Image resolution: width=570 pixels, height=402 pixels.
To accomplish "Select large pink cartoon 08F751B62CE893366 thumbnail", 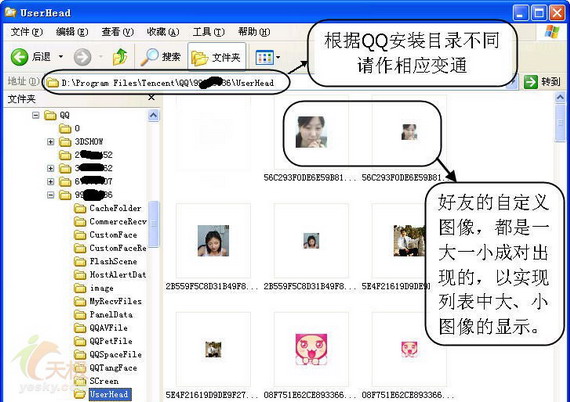I will coord(311,349).
